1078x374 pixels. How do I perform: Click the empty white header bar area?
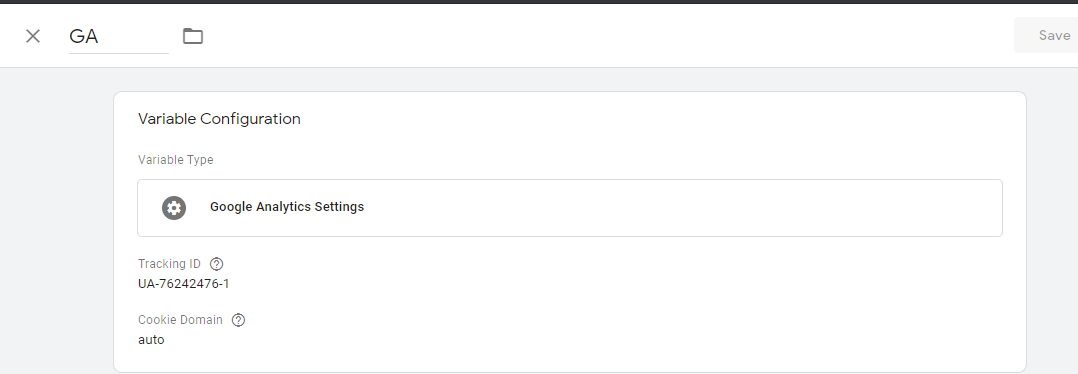click(x=605, y=36)
